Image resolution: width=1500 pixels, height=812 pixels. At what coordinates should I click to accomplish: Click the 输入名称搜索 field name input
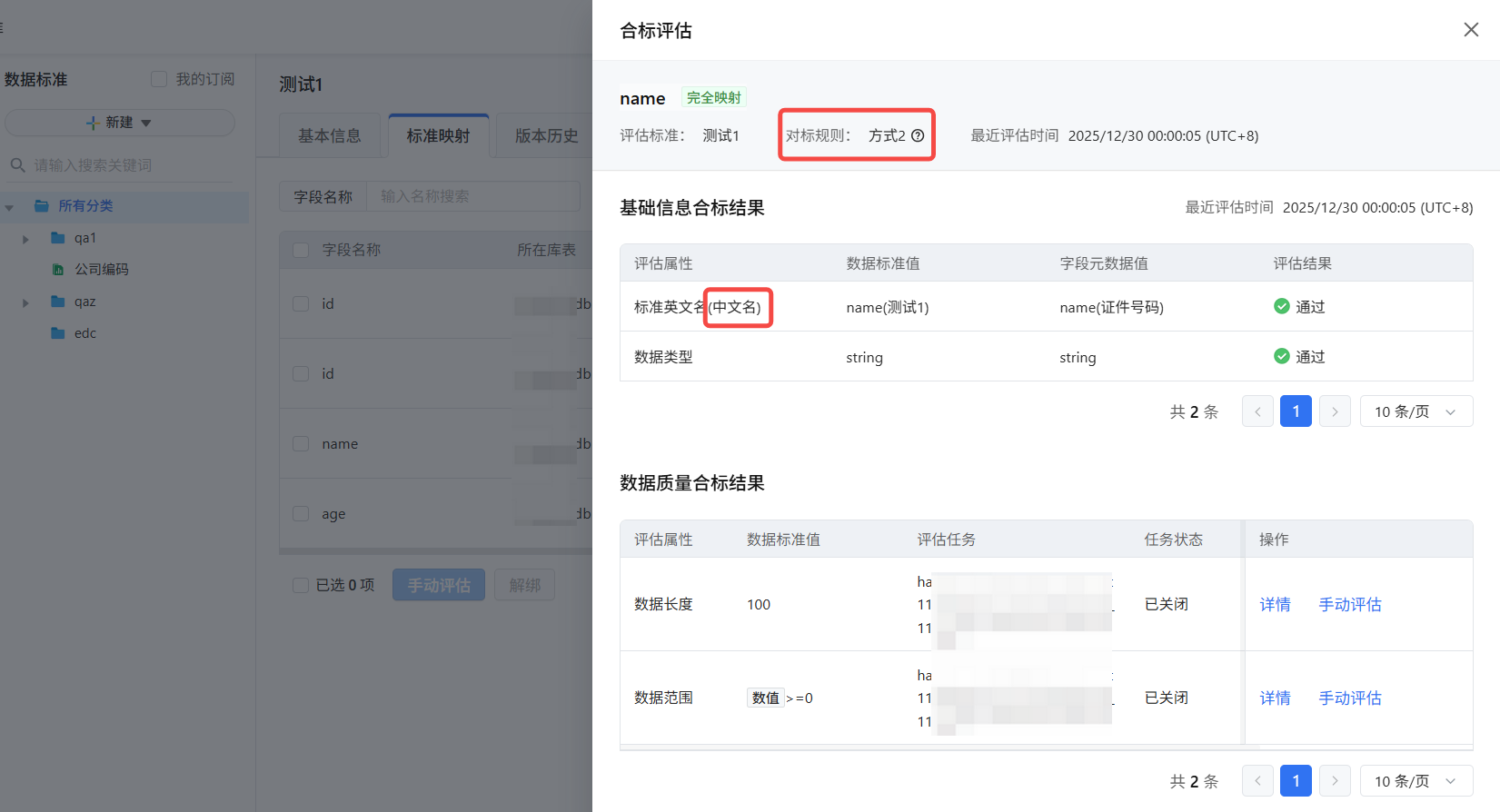pos(472,196)
